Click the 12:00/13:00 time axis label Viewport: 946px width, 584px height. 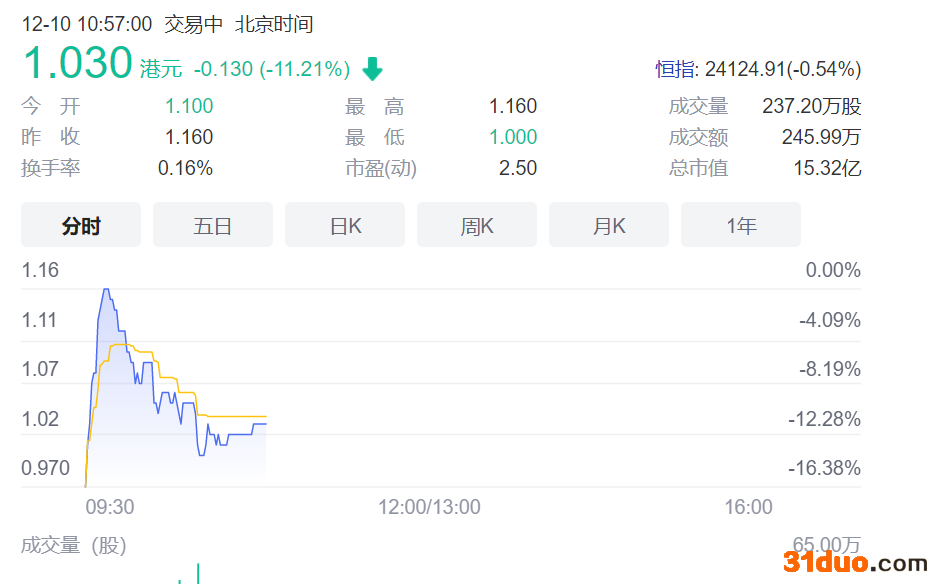[429, 507]
